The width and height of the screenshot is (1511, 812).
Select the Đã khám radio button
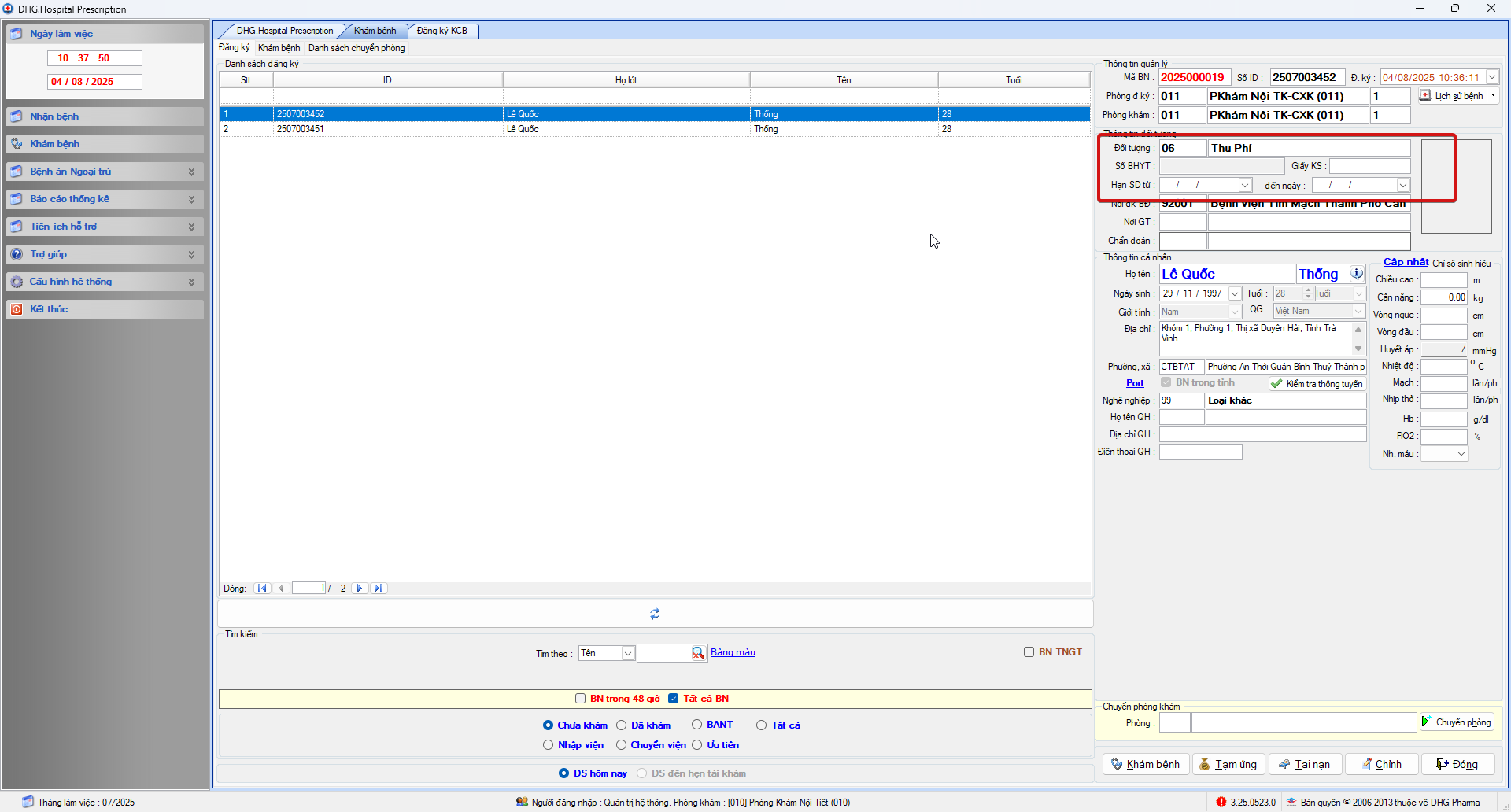point(621,725)
